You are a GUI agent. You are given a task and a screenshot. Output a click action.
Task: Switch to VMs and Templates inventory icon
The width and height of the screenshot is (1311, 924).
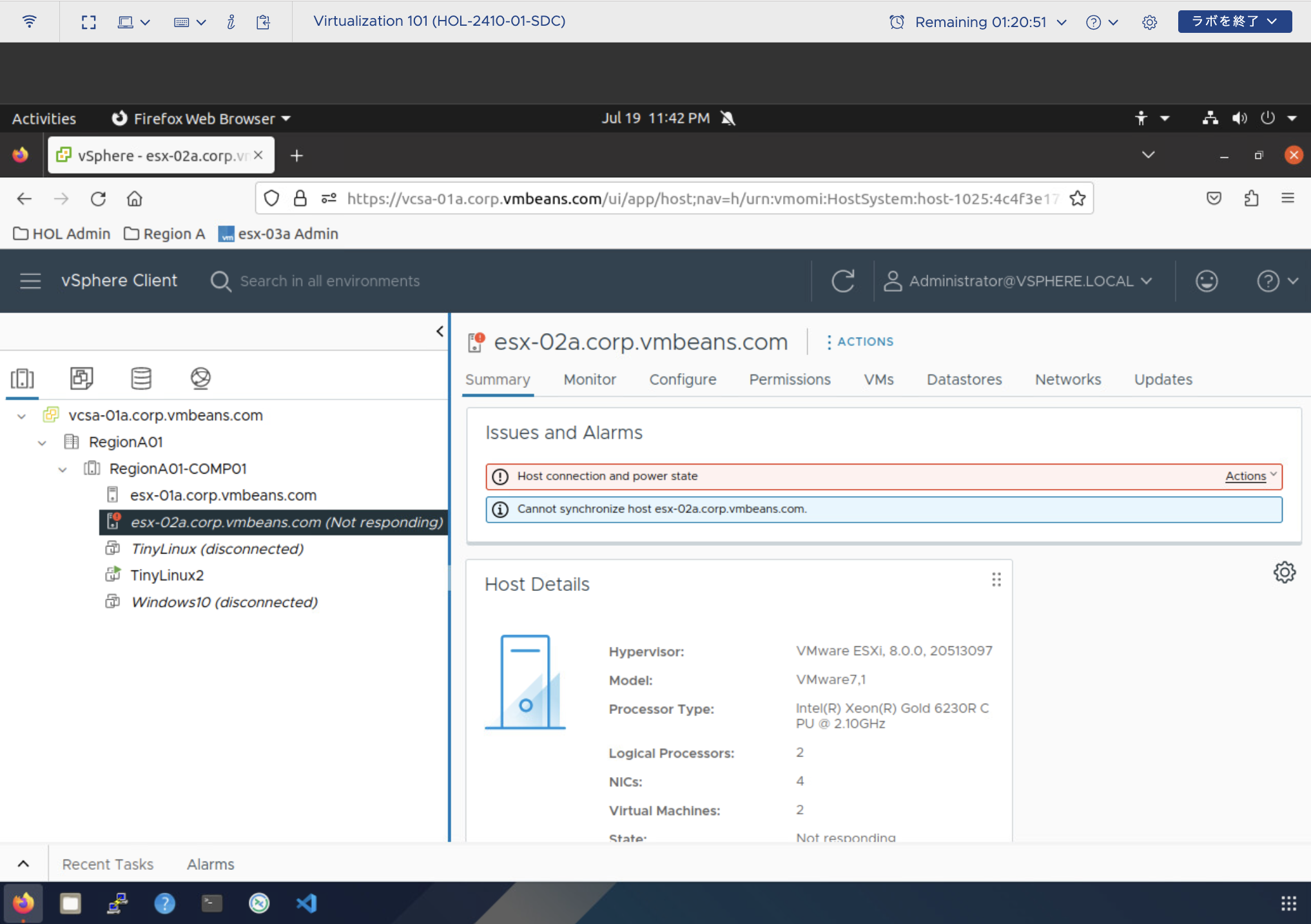(82, 378)
